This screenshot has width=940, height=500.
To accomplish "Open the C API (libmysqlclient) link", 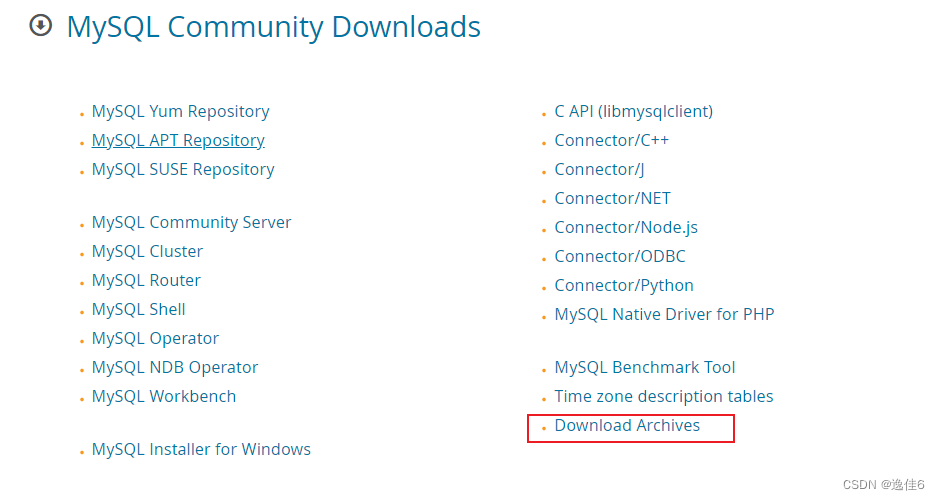I will (634, 112).
